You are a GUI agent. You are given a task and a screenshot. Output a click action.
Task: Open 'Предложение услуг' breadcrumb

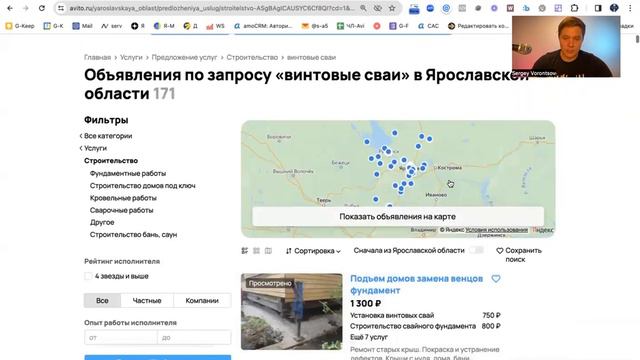coord(184,58)
